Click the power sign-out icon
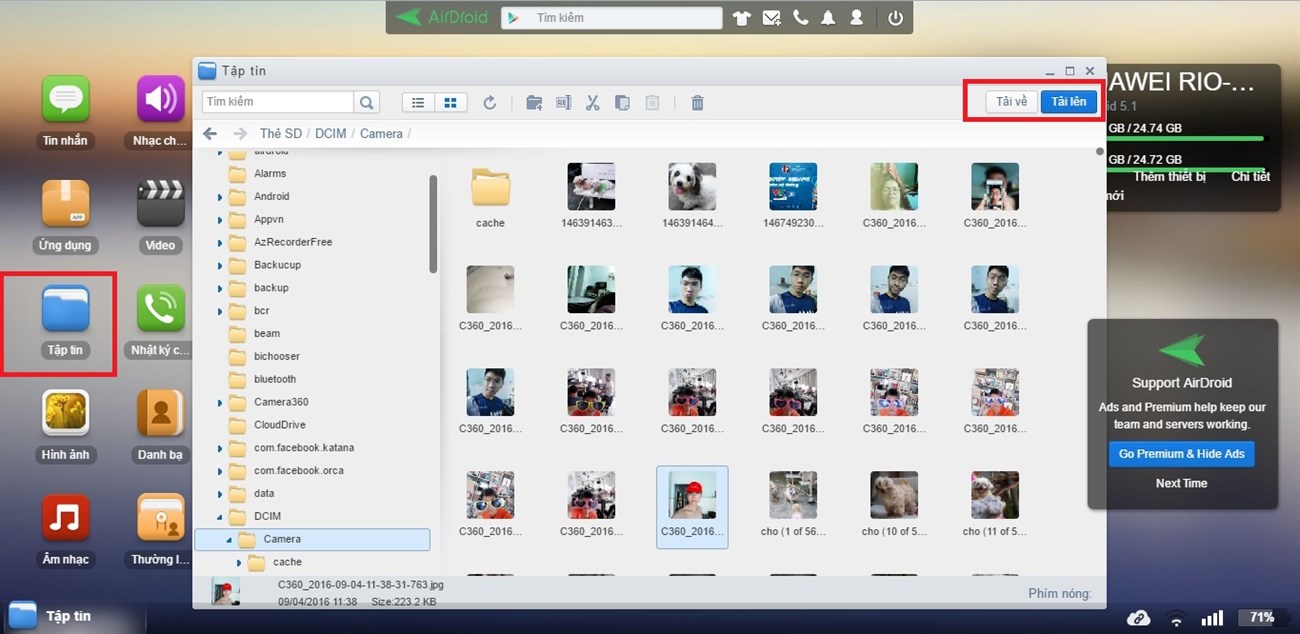 point(895,18)
